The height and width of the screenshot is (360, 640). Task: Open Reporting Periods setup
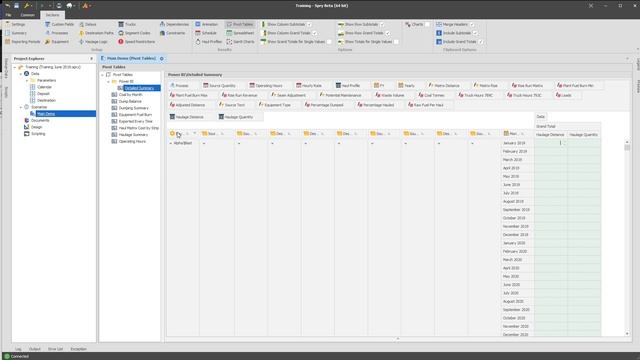tap(22, 42)
